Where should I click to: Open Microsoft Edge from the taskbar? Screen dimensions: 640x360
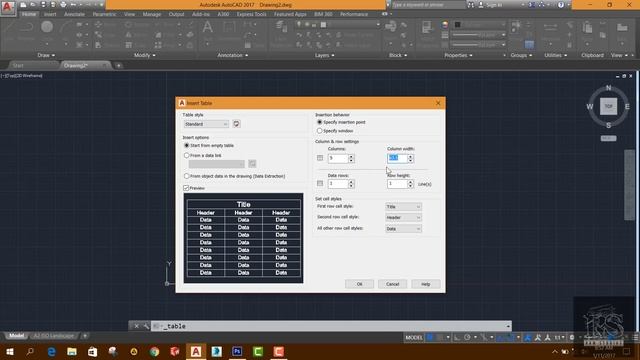pyautogui.click(x=51, y=351)
